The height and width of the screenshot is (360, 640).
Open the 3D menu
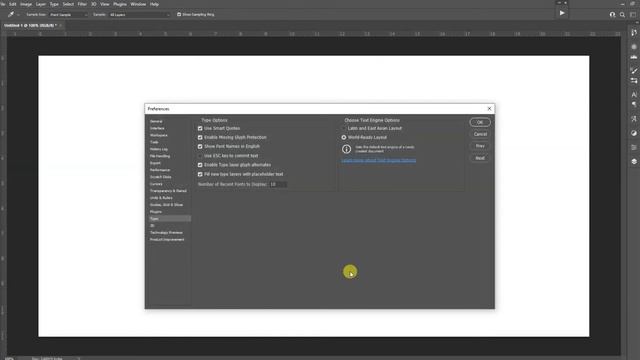[93, 4]
